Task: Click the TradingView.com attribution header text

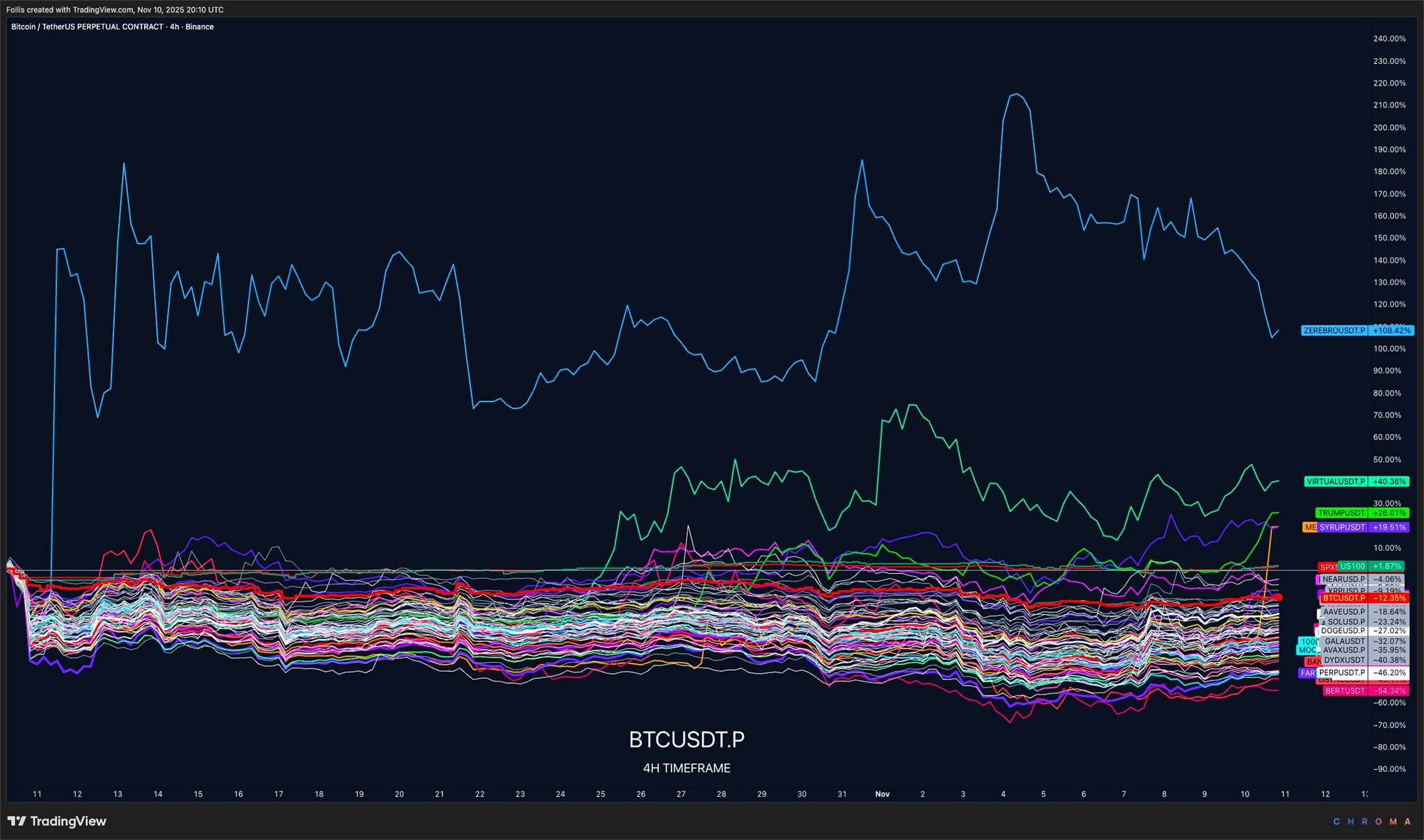Action: click(x=115, y=10)
